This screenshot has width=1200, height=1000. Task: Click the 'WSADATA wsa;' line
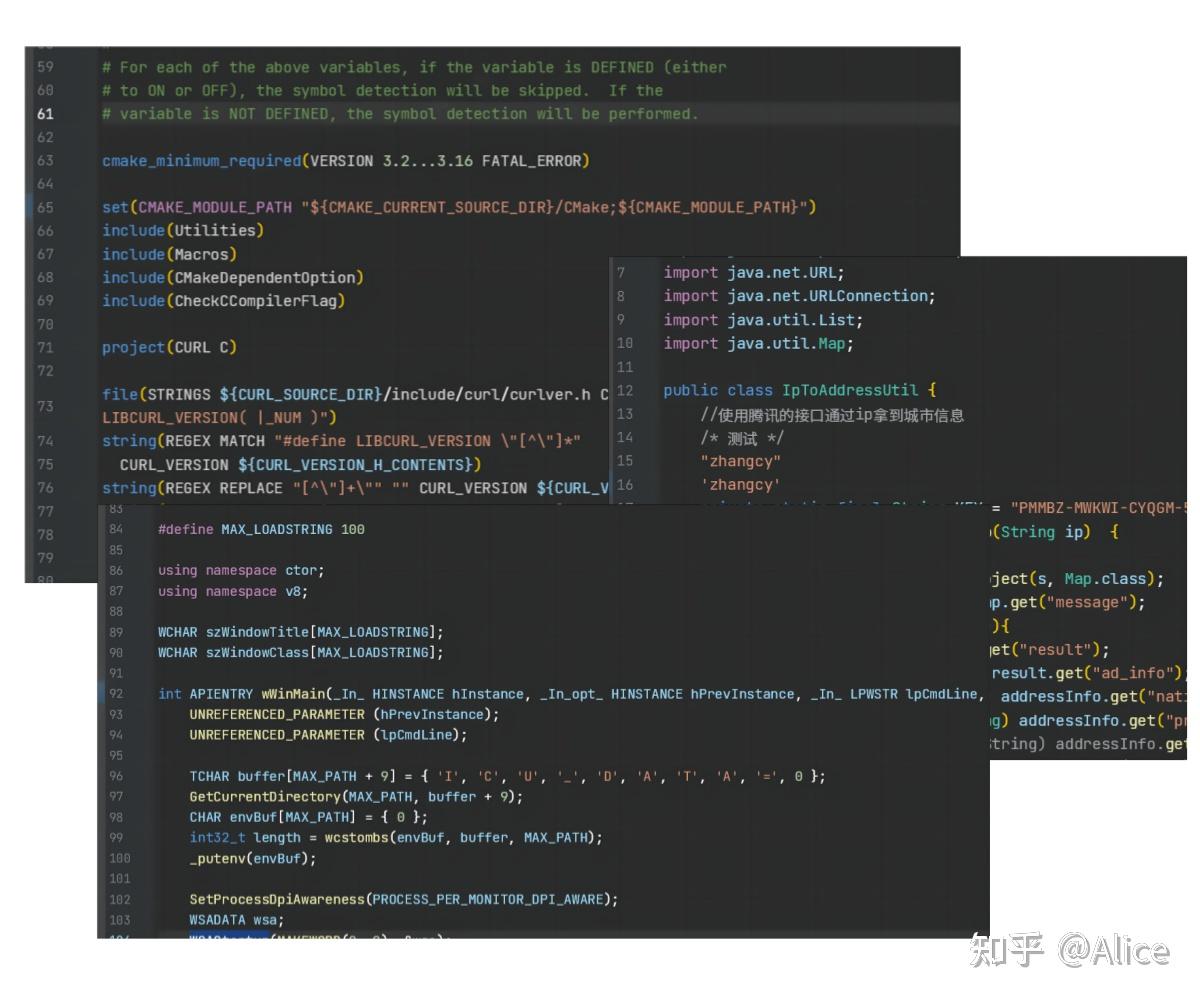237,921
